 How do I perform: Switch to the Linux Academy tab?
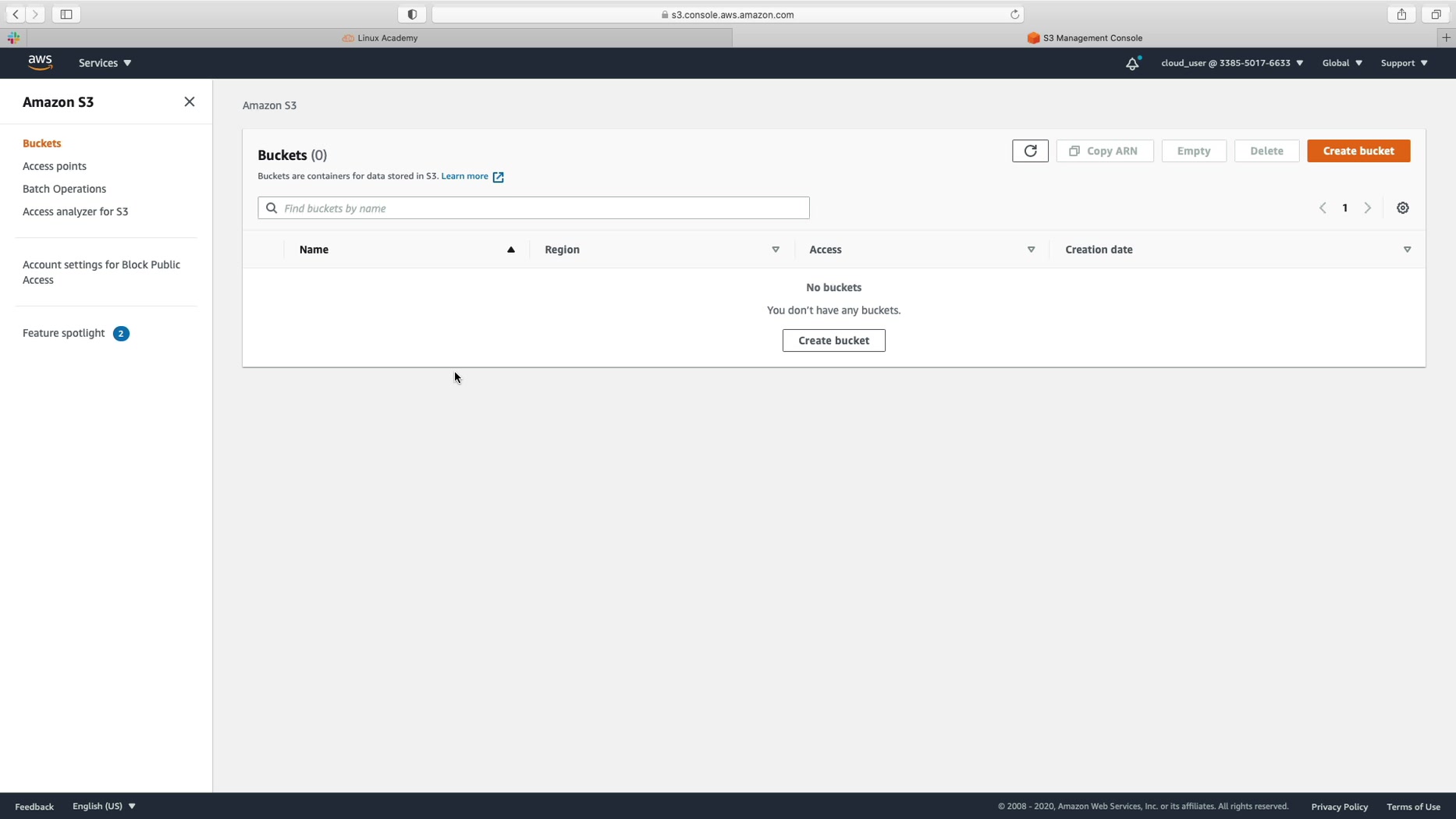(x=380, y=37)
